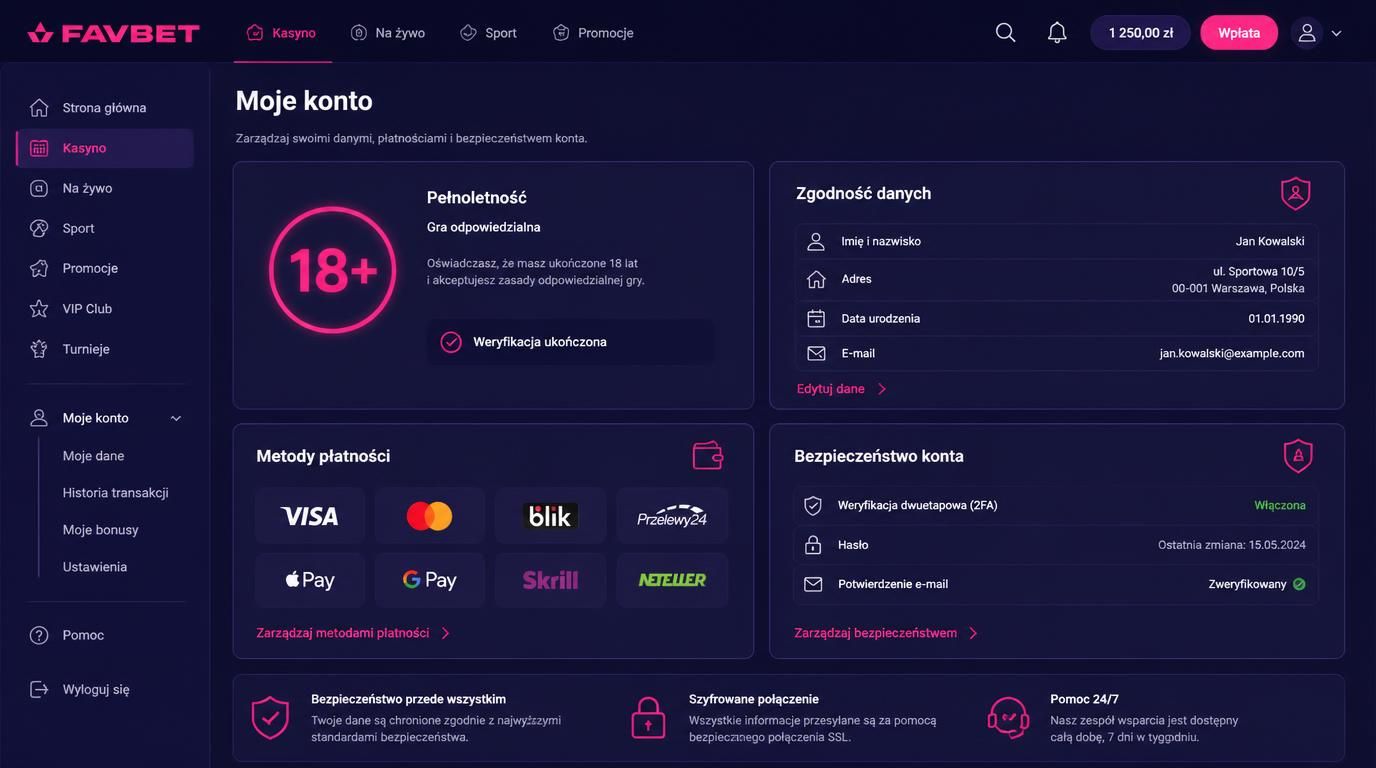Open Historia transakcji in sidebar
Viewport: 1376px width, 768px height.
click(116, 493)
